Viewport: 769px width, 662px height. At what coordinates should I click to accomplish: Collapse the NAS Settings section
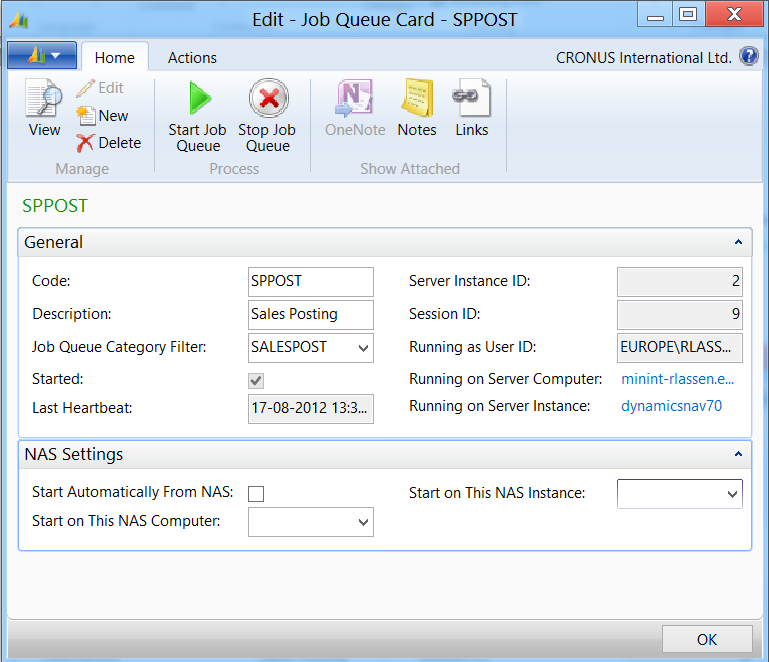pyautogui.click(x=738, y=455)
